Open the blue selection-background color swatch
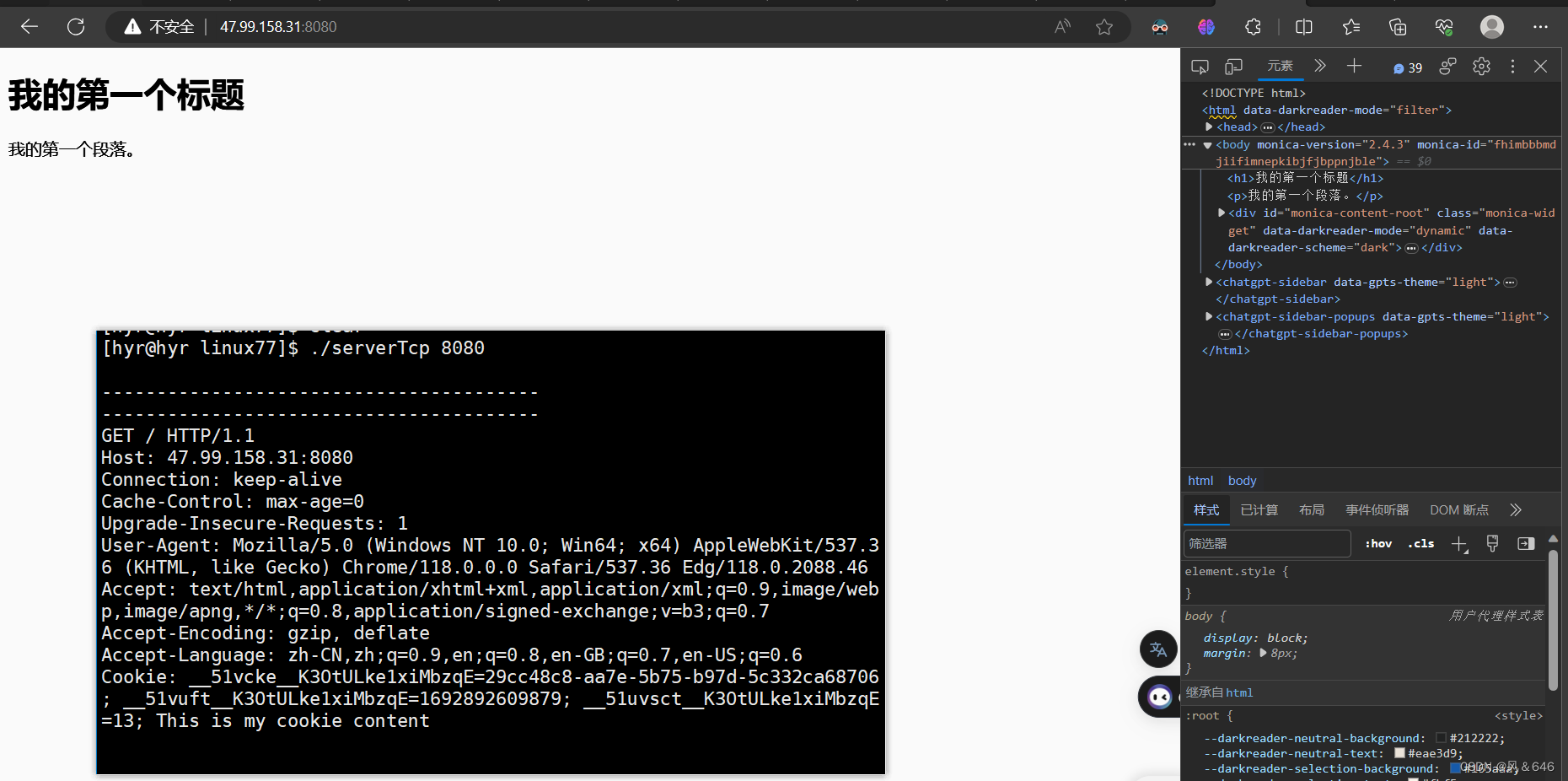The width and height of the screenshot is (1568, 781). tap(1455, 768)
